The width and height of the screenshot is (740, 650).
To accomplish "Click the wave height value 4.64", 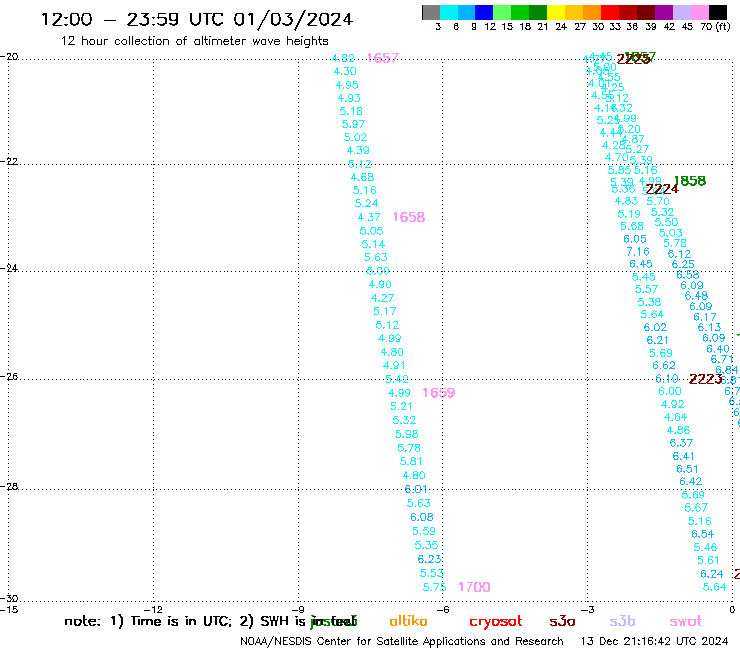I will click(x=675, y=417).
